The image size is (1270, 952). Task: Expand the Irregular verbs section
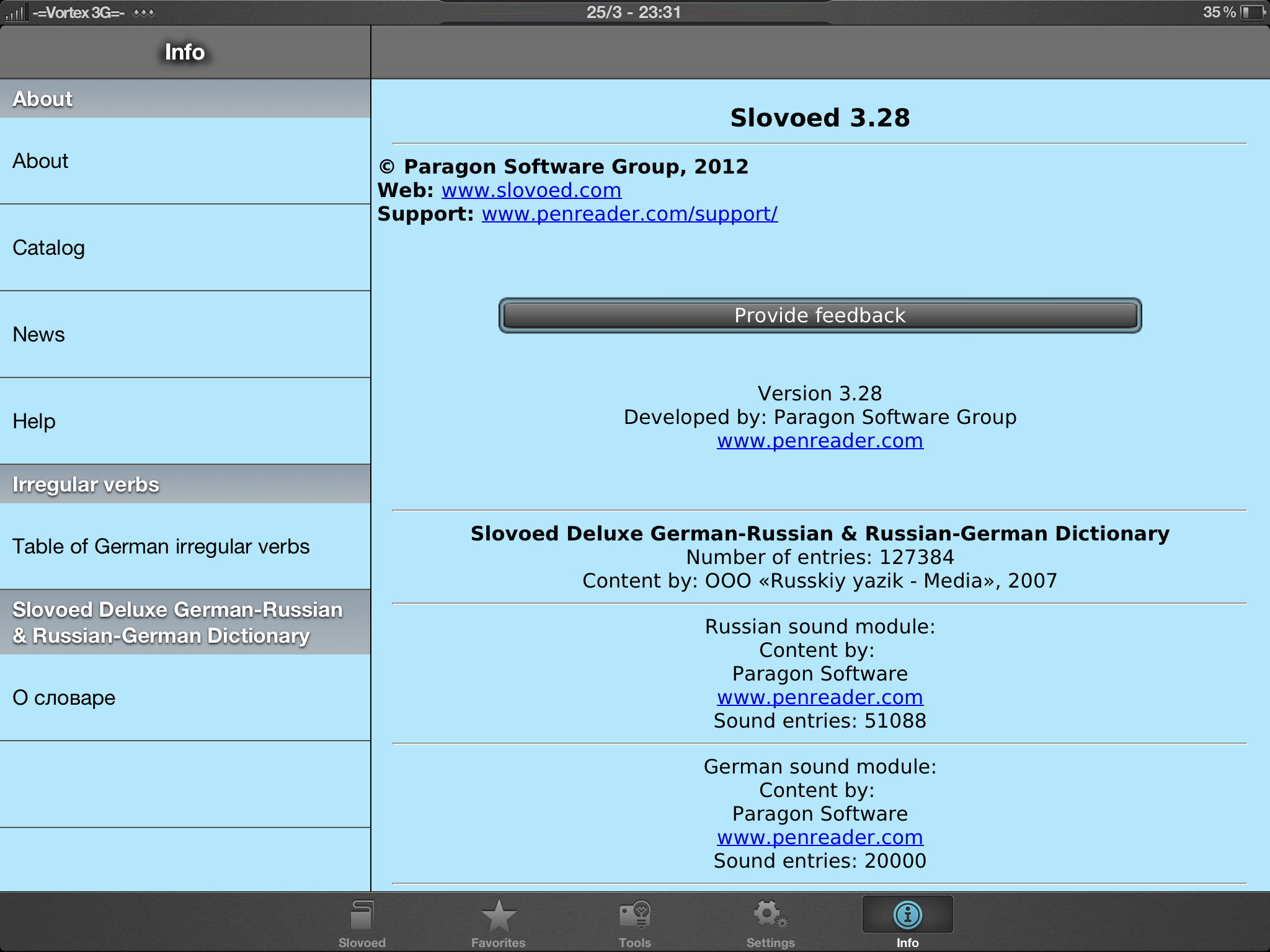[x=185, y=484]
